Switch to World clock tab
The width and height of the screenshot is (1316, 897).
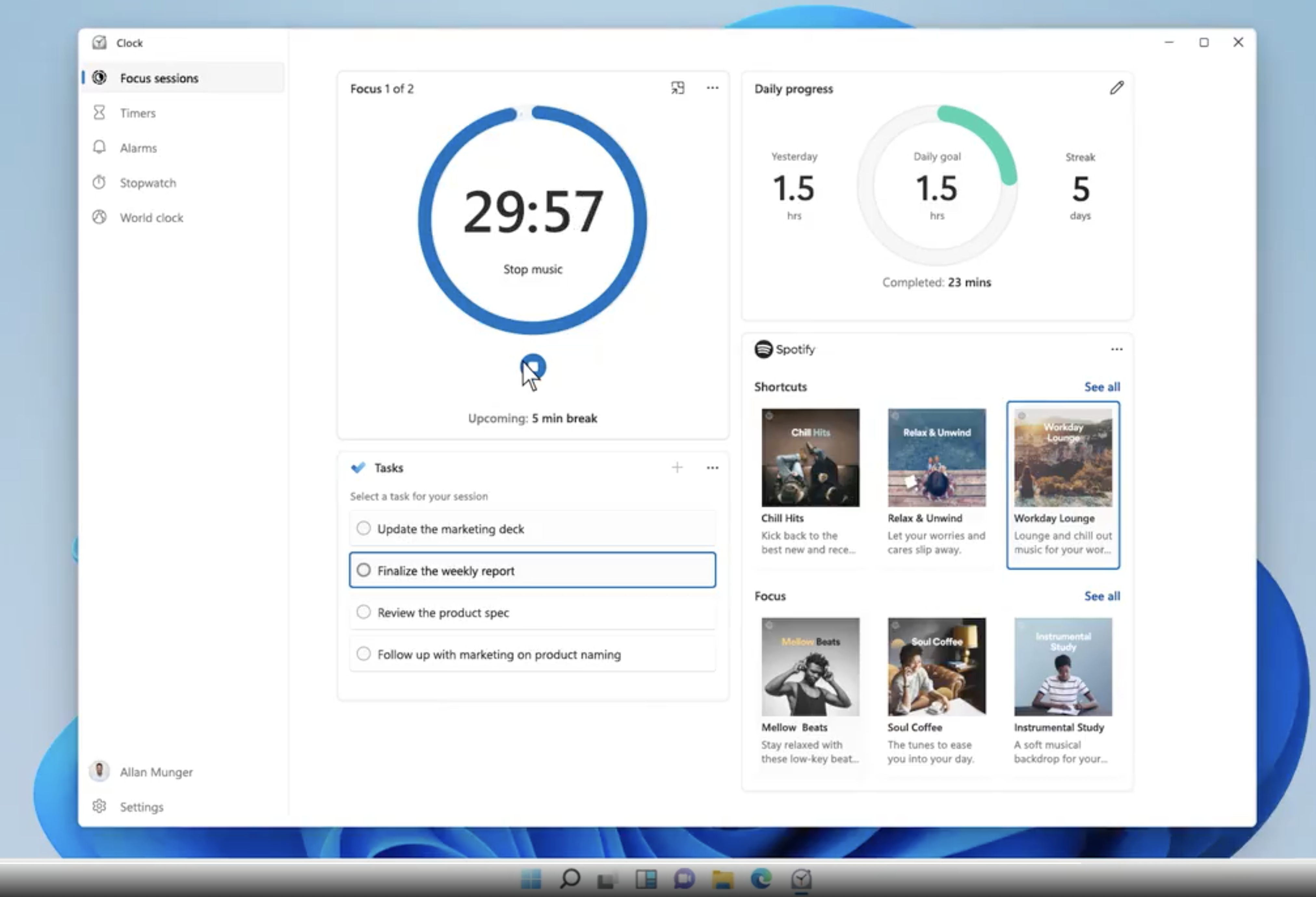point(151,218)
